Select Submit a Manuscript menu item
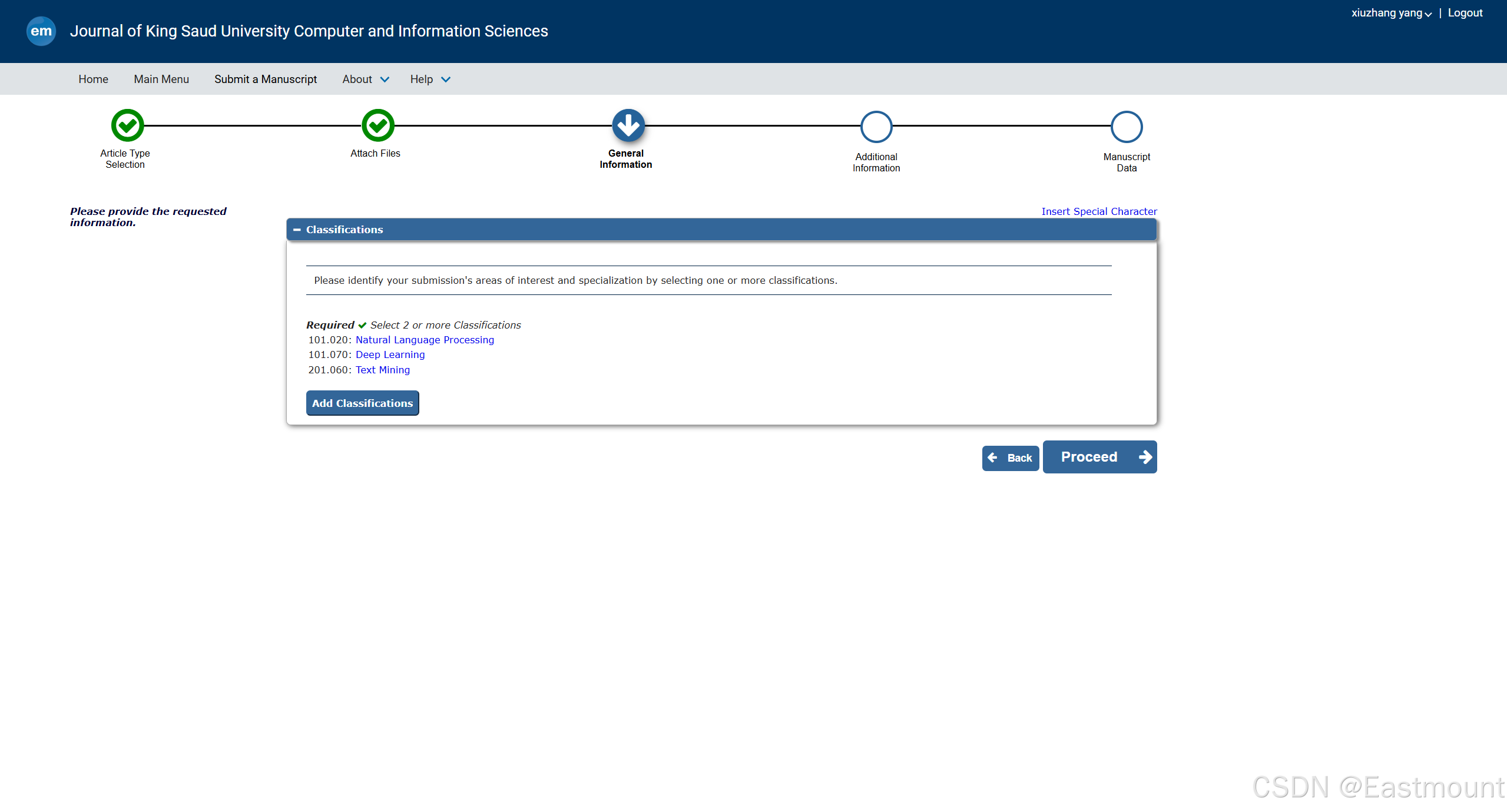 [x=265, y=79]
